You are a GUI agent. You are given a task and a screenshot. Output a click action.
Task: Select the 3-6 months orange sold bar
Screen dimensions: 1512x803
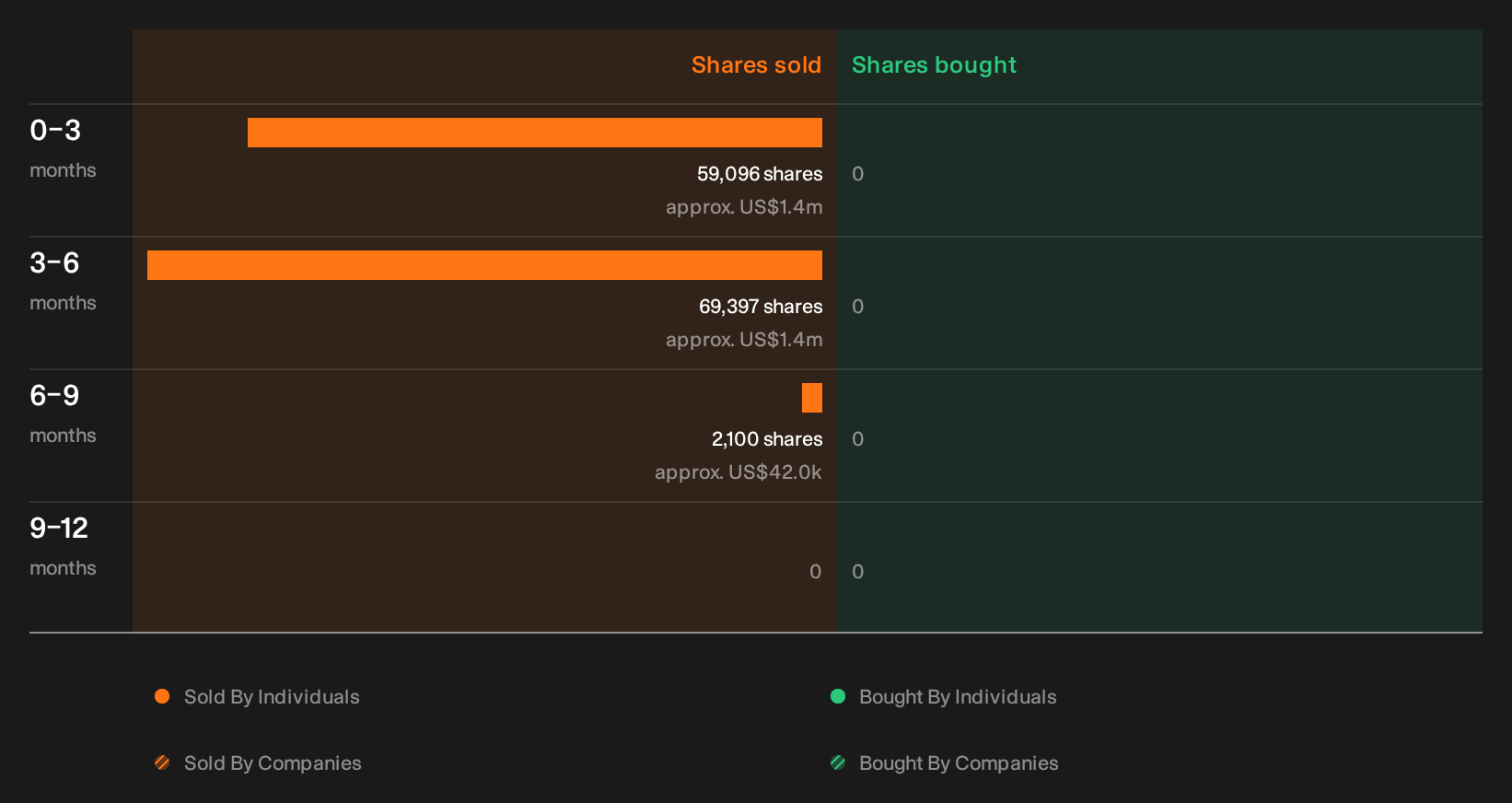pyautogui.click(x=484, y=265)
